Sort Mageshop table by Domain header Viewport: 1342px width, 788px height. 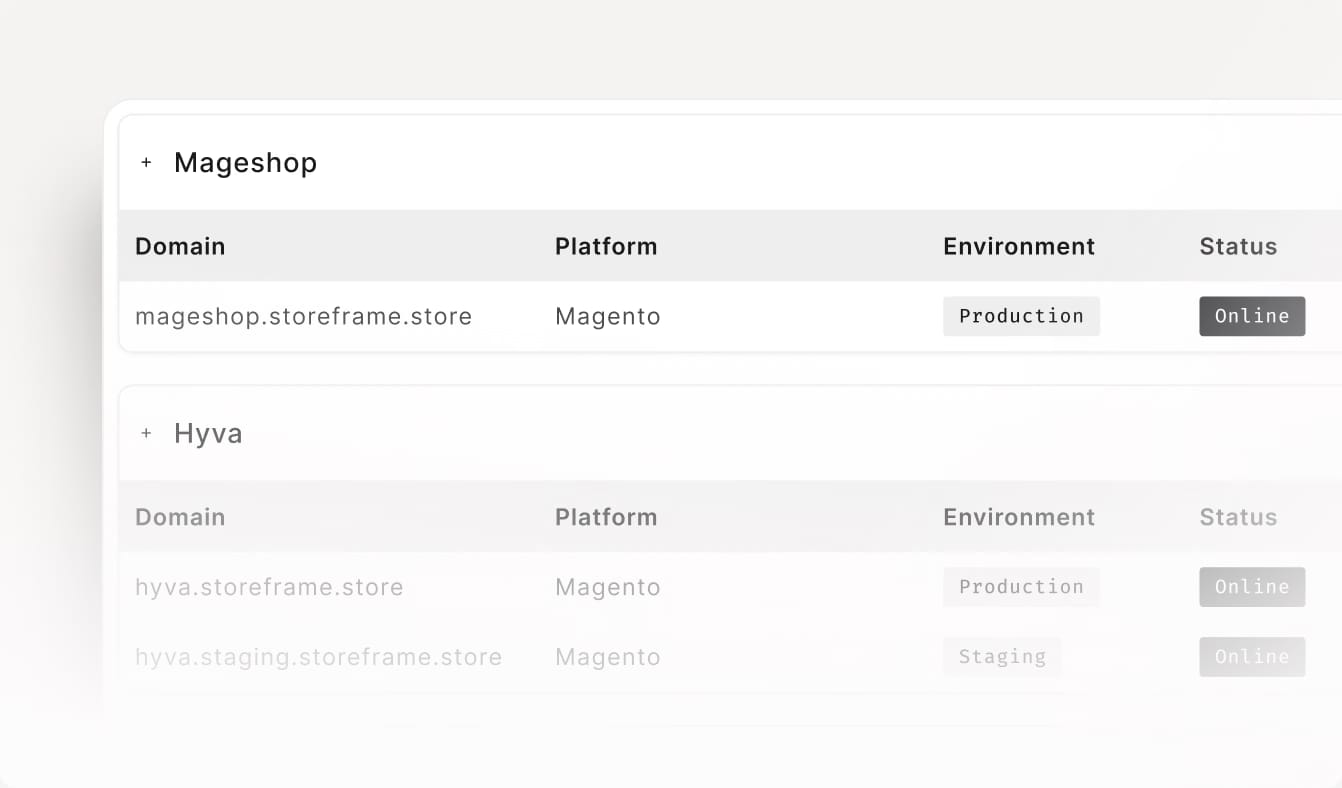tap(180, 247)
